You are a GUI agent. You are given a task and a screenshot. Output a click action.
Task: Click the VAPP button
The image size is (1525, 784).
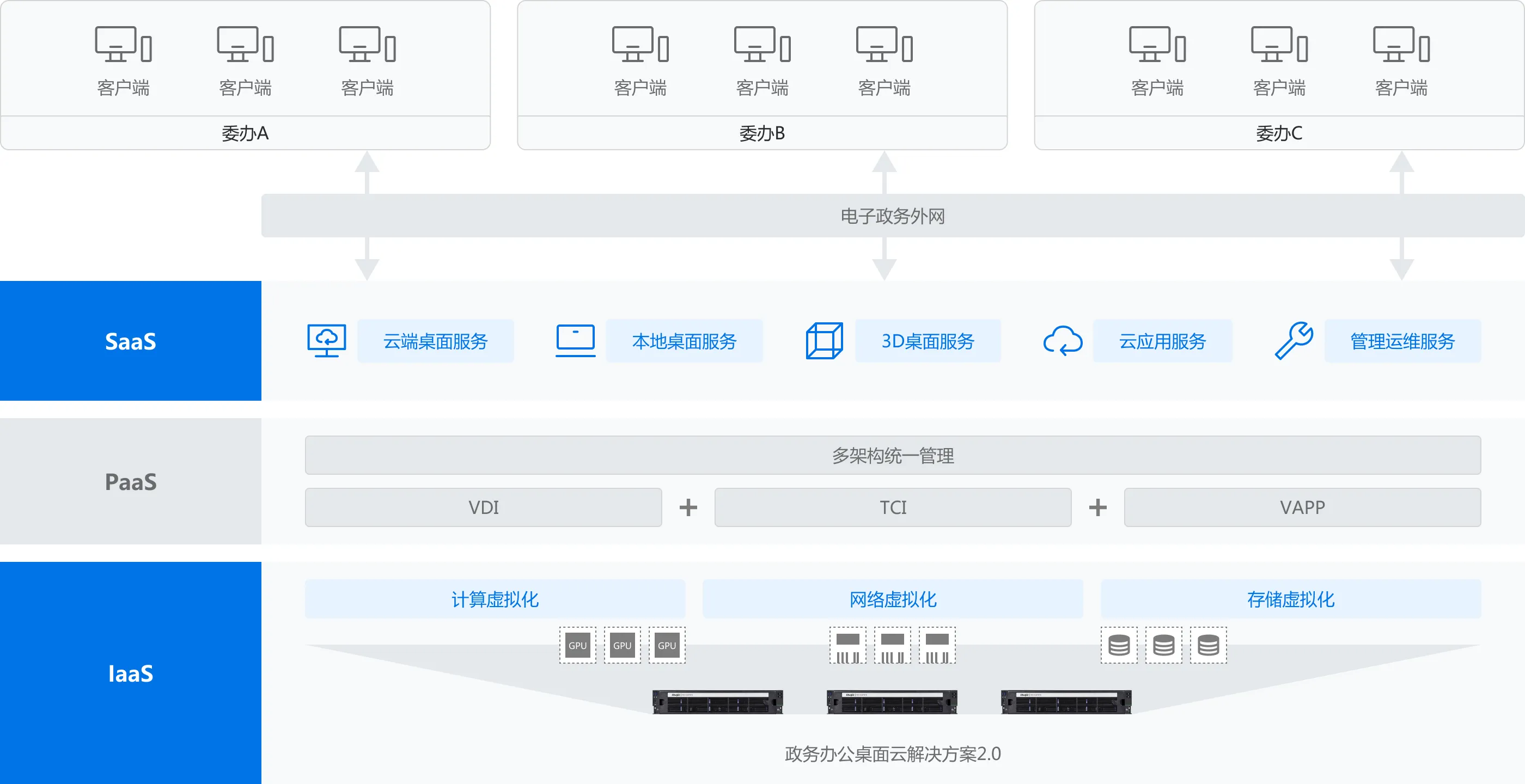1301,507
